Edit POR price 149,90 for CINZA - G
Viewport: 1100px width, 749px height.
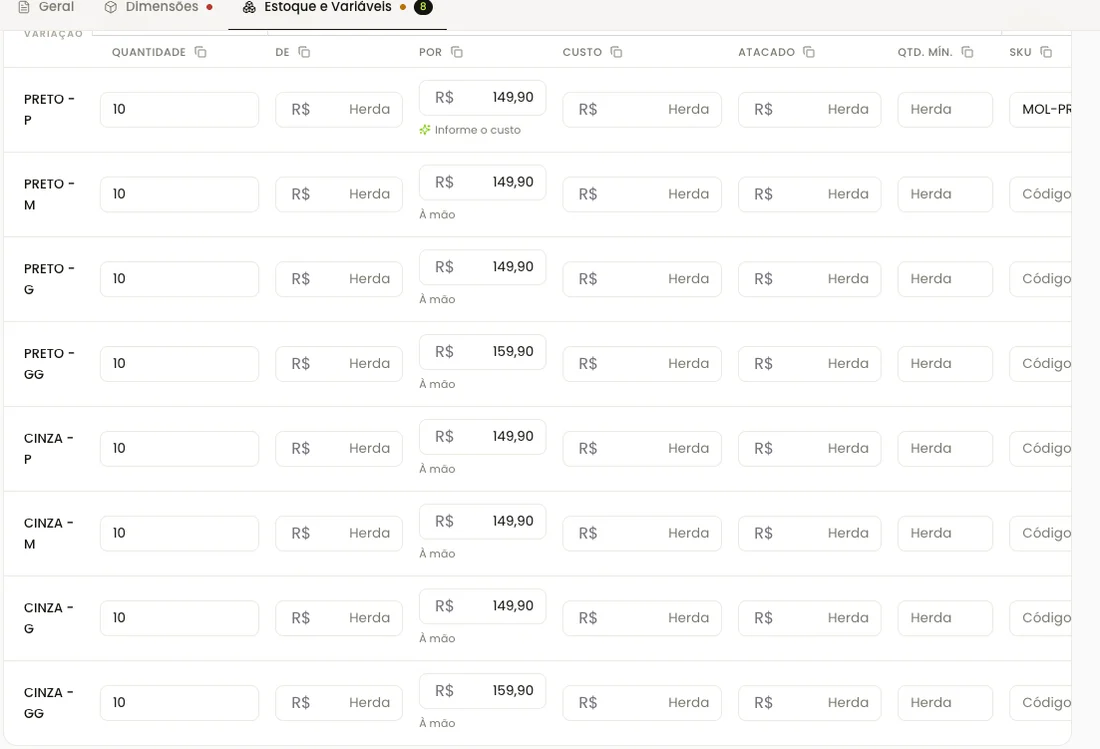[483, 606]
